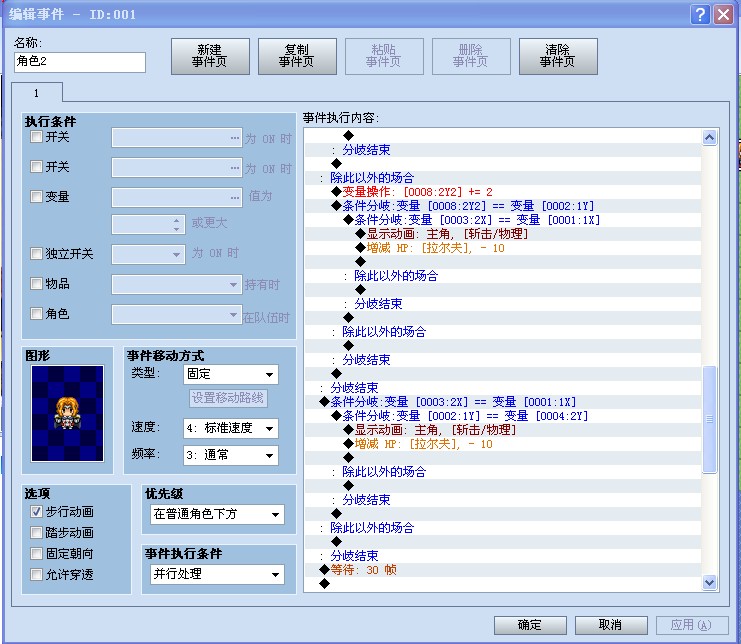Check the 允许穿透 option
The width and height of the screenshot is (741, 644).
36,574
